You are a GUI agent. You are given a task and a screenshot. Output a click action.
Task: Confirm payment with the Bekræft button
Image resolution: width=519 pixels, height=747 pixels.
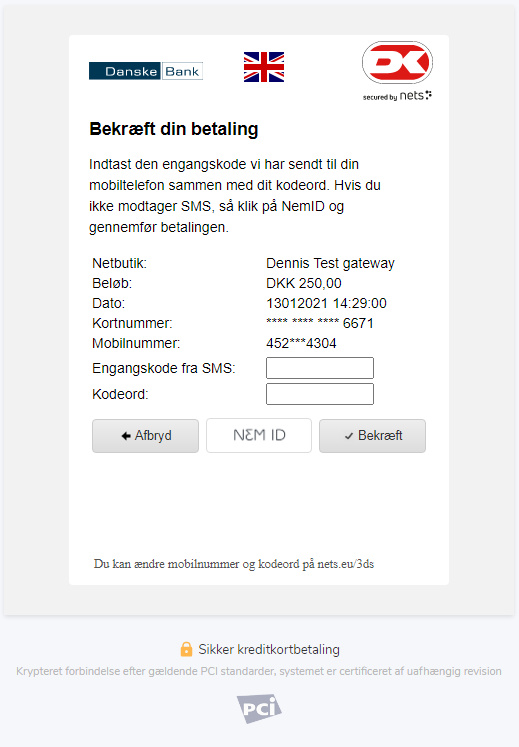click(372, 435)
